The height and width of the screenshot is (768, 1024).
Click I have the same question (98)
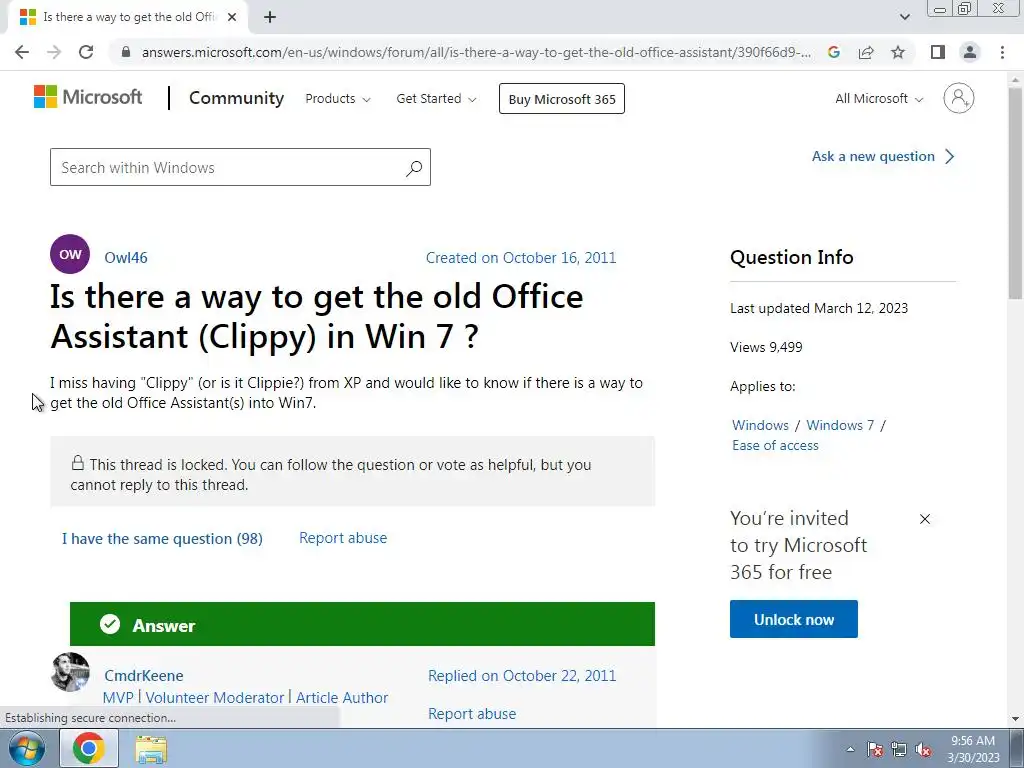tap(163, 539)
